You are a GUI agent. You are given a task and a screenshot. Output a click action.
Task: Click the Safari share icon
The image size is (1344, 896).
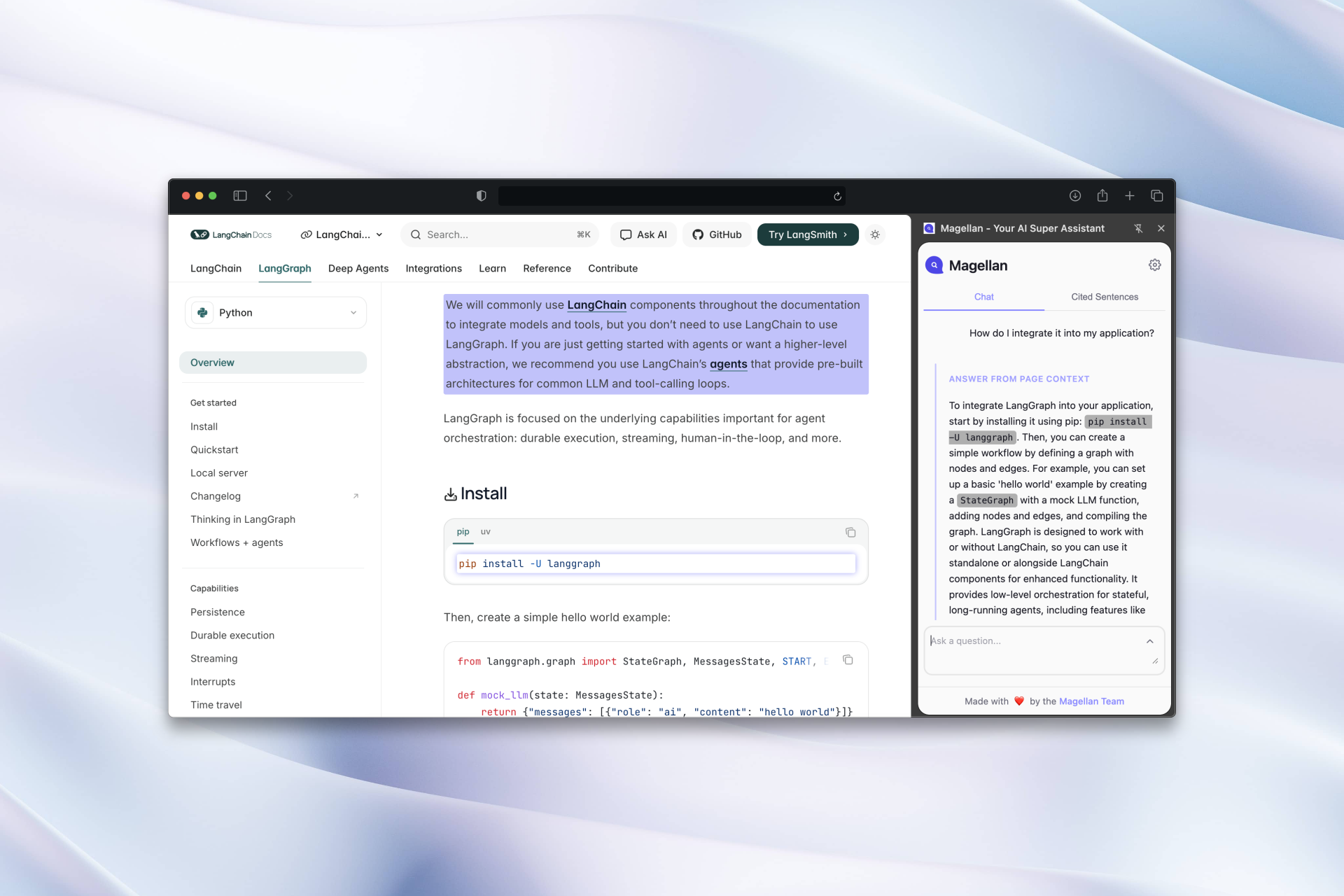click(x=1102, y=196)
